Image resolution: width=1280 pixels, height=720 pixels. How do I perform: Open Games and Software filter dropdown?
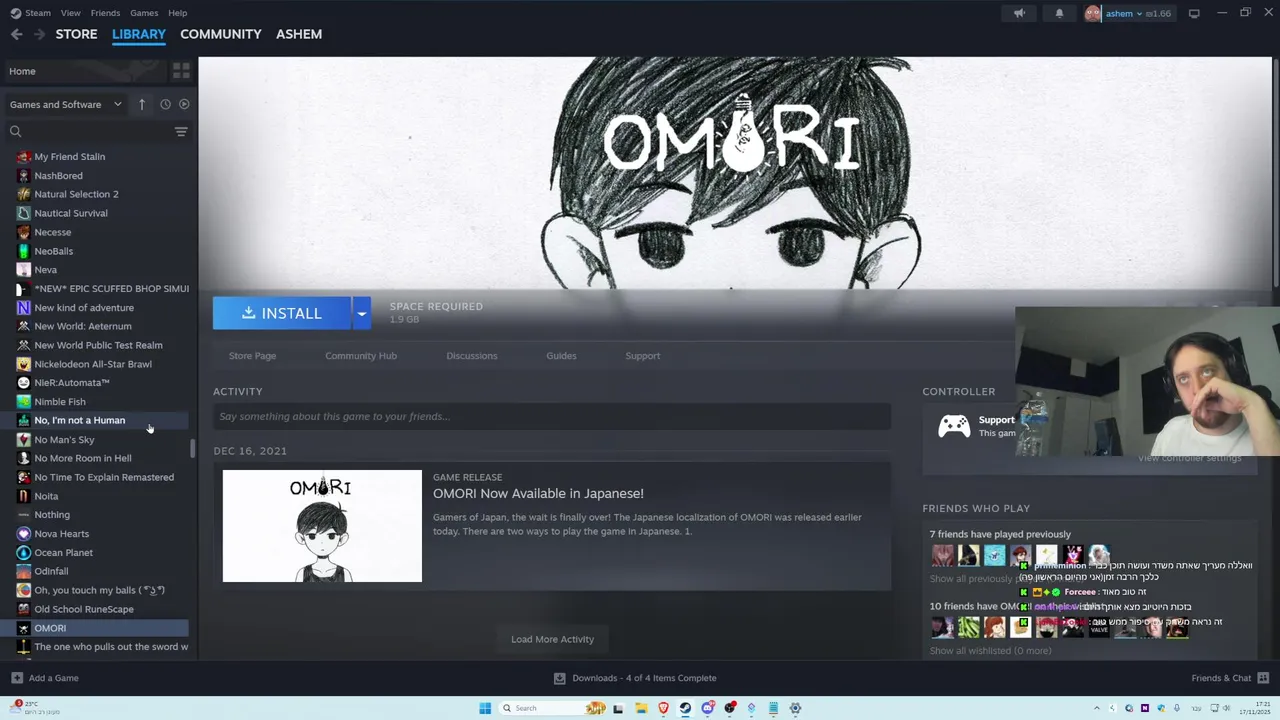click(x=66, y=104)
